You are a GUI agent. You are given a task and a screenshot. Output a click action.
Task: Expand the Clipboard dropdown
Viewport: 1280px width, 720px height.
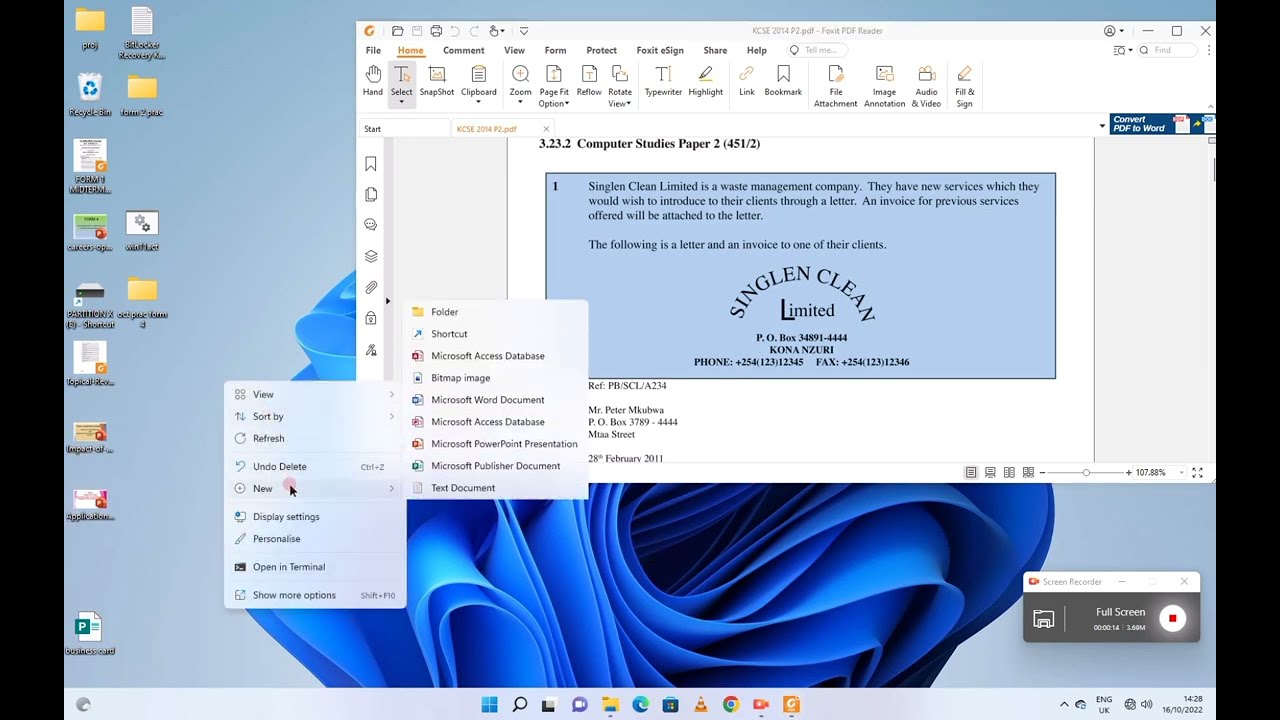(x=478, y=103)
